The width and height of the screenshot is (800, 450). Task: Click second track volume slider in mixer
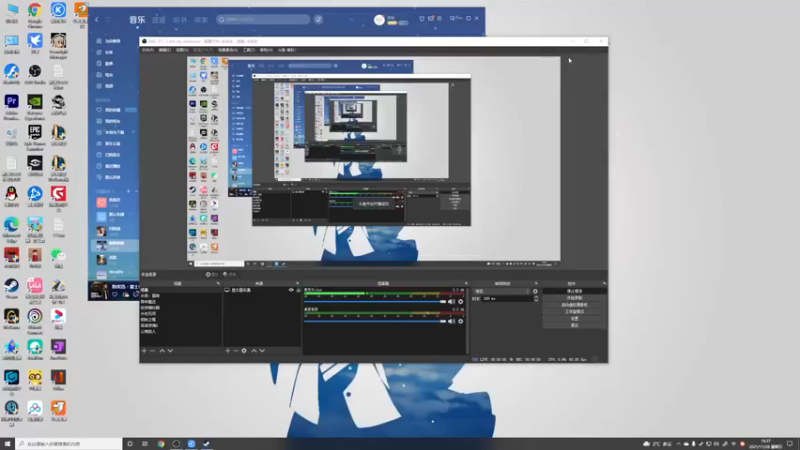tap(375, 321)
